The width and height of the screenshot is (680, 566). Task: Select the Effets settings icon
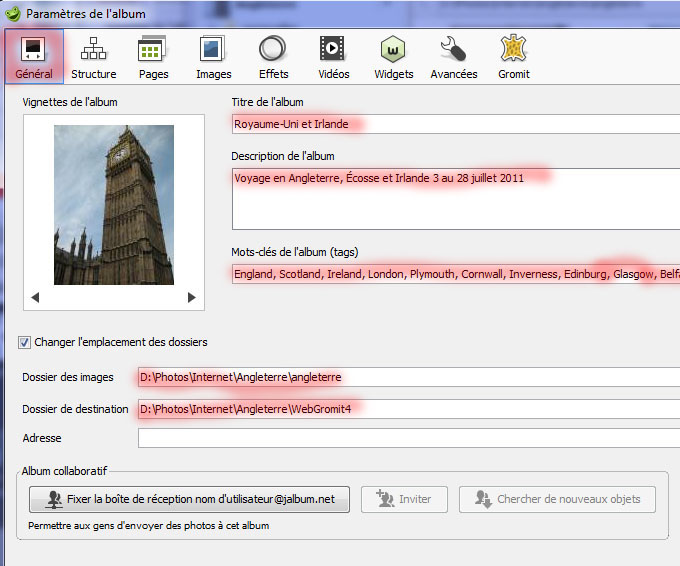tap(273, 57)
